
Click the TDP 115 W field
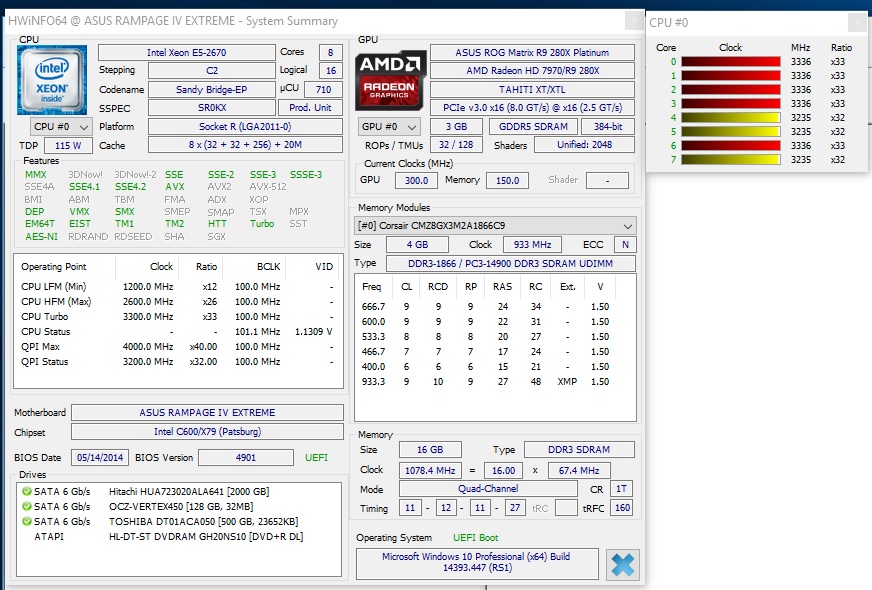tap(68, 146)
